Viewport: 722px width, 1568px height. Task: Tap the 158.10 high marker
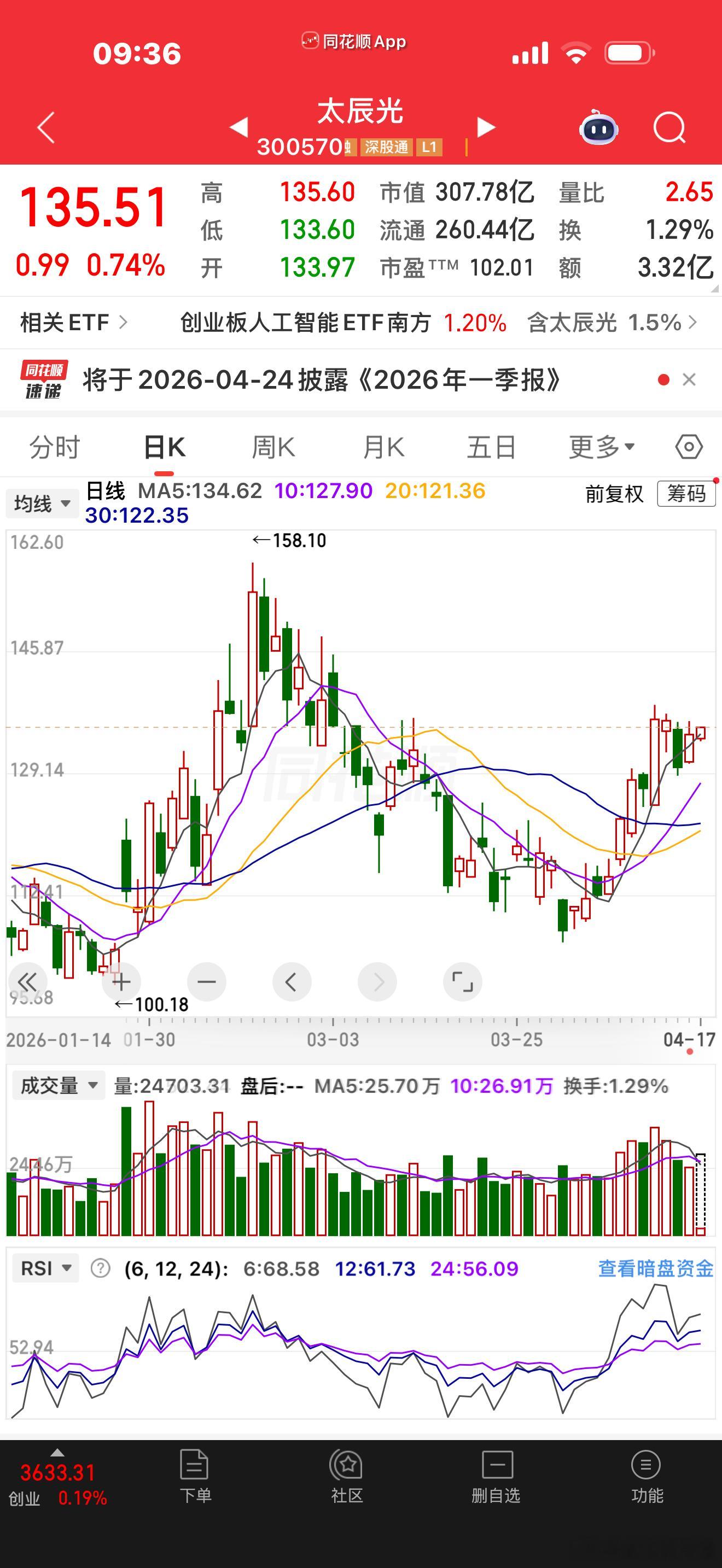tap(289, 541)
